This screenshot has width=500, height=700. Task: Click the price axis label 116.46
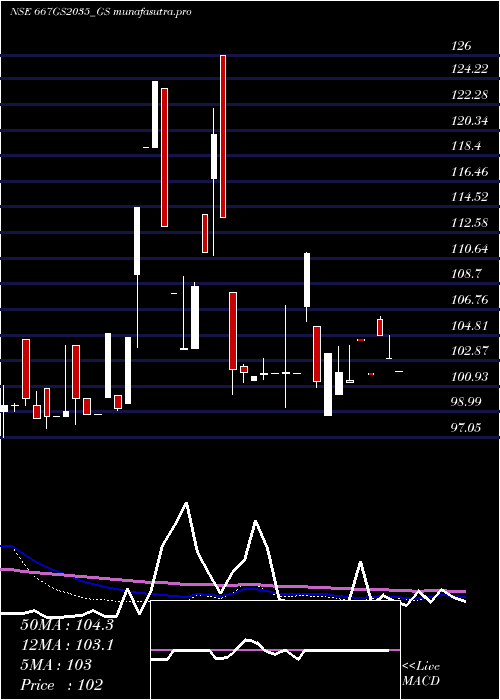tap(470, 172)
